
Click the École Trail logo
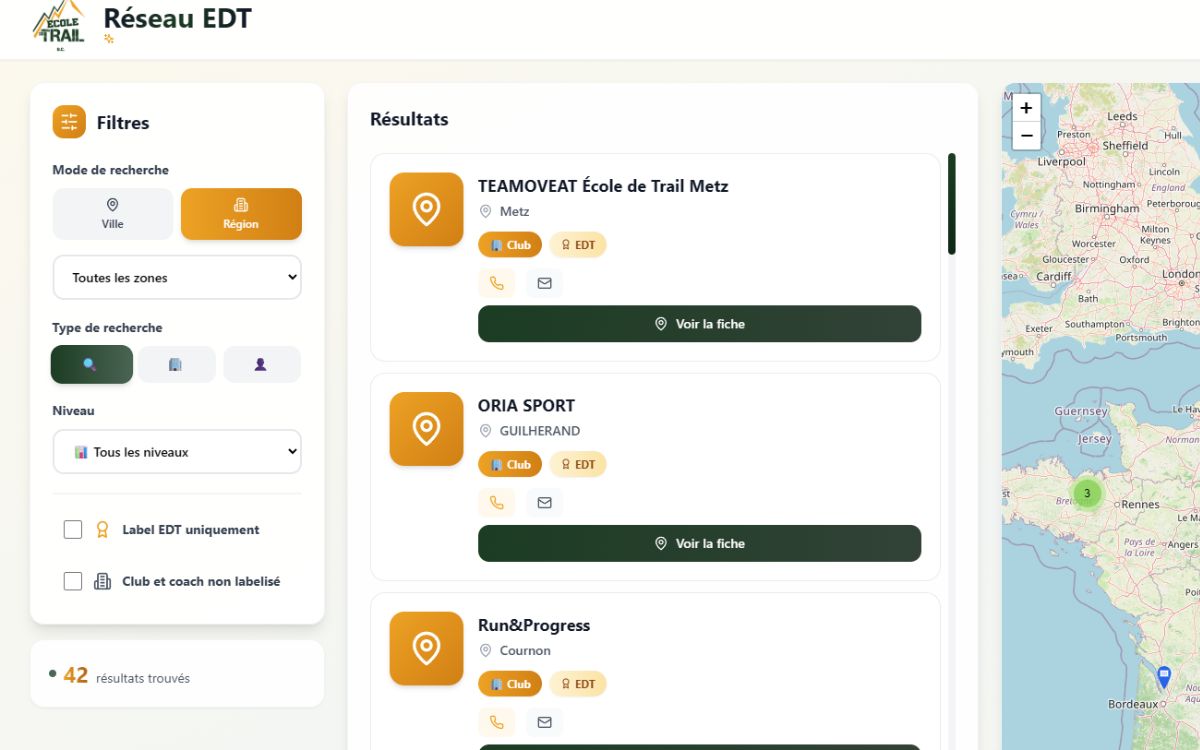59,24
